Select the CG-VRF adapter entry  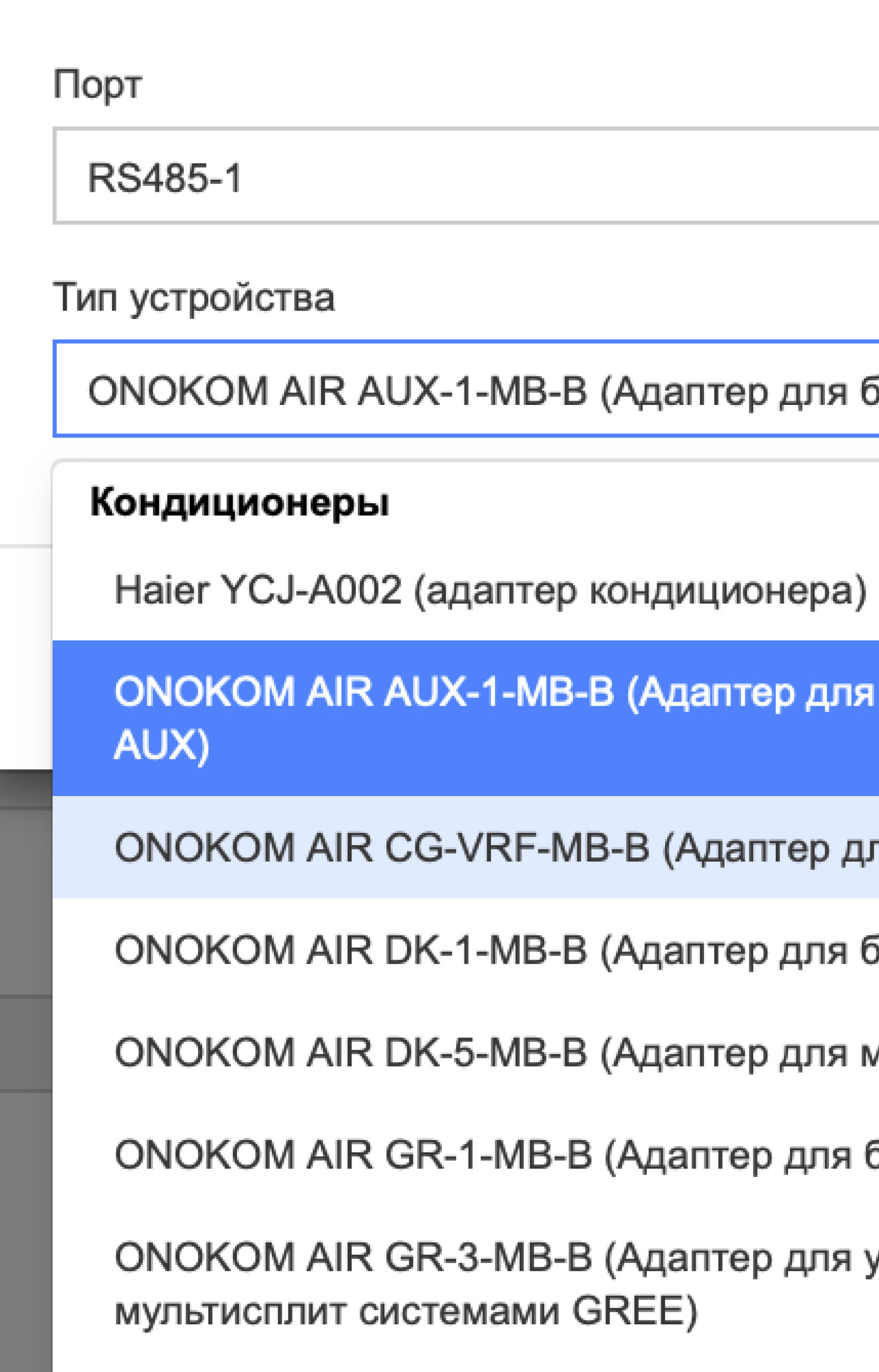click(x=467, y=847)
